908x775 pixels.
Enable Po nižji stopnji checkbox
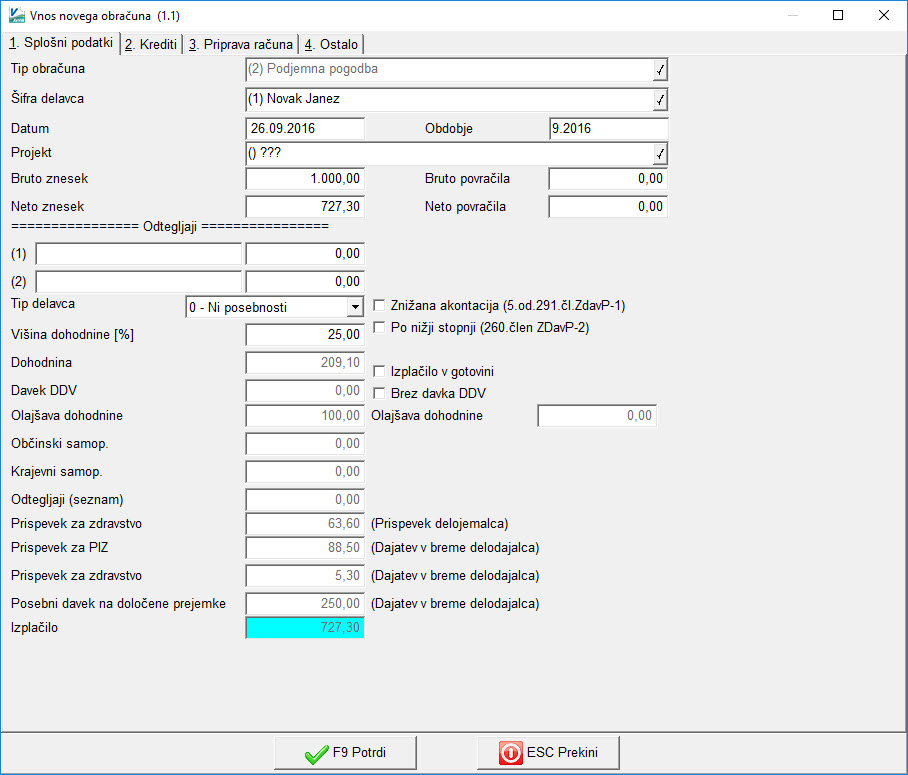(x=379, y=327)
